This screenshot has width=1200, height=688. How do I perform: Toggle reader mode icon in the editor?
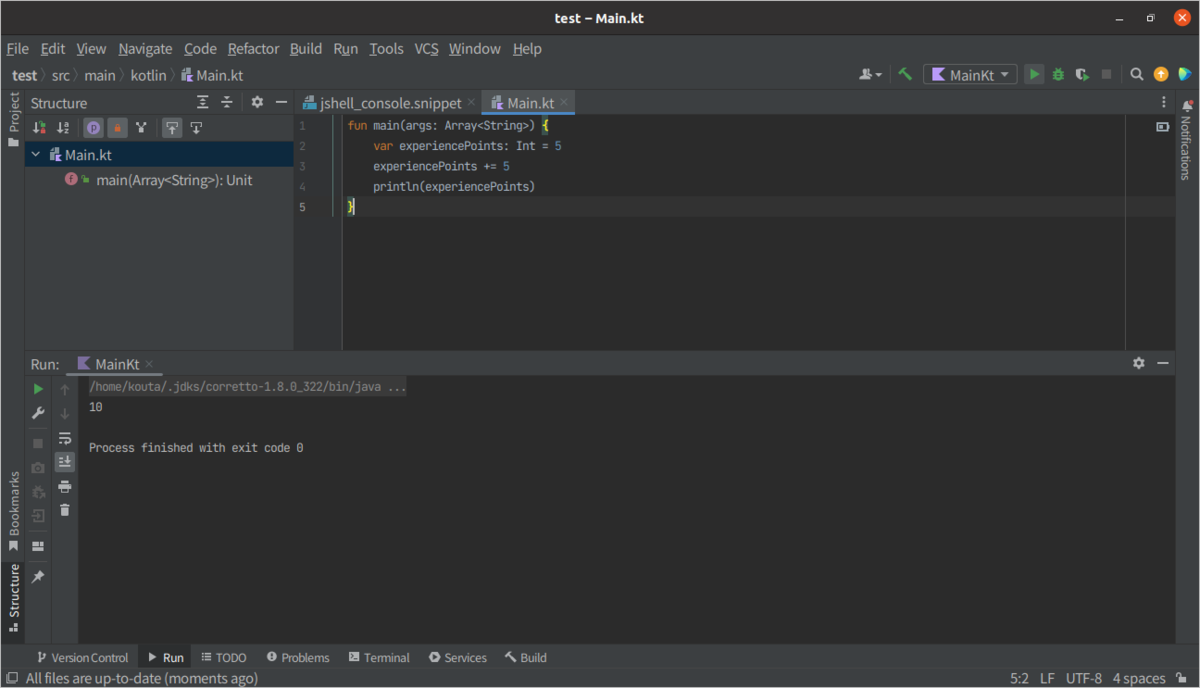(x=1162, y=127)
